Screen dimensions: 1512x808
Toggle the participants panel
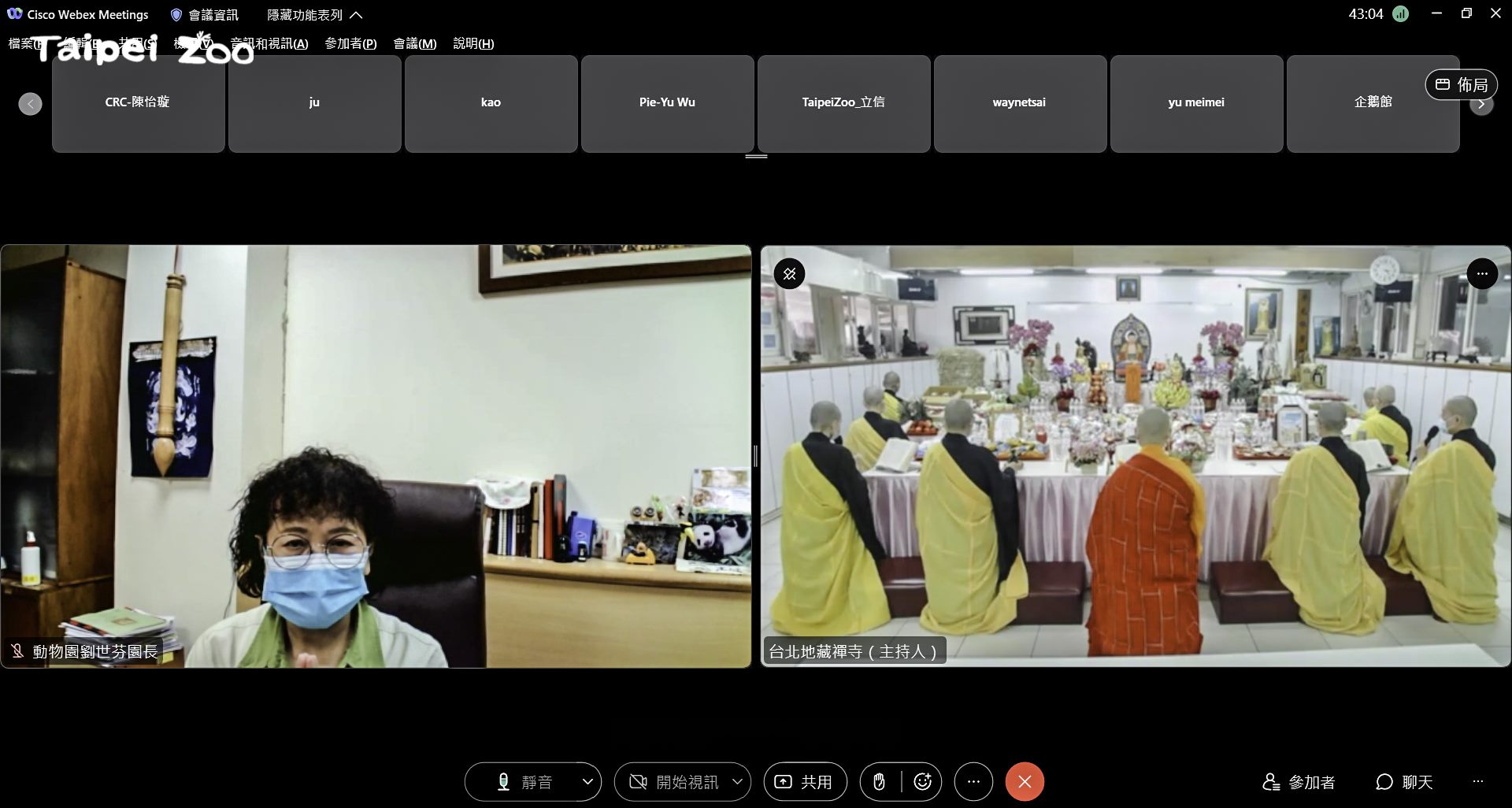click(x=1299, y=782)
